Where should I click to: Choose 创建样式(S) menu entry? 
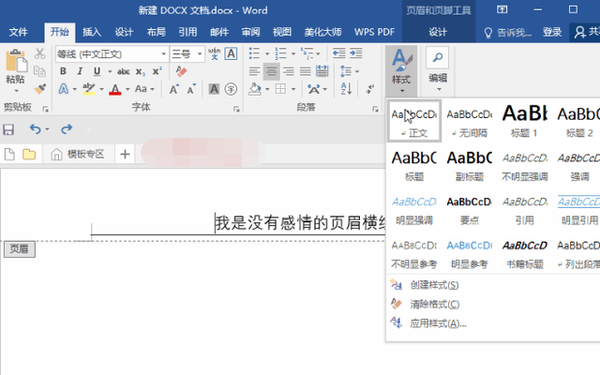[x=434, y=285]
